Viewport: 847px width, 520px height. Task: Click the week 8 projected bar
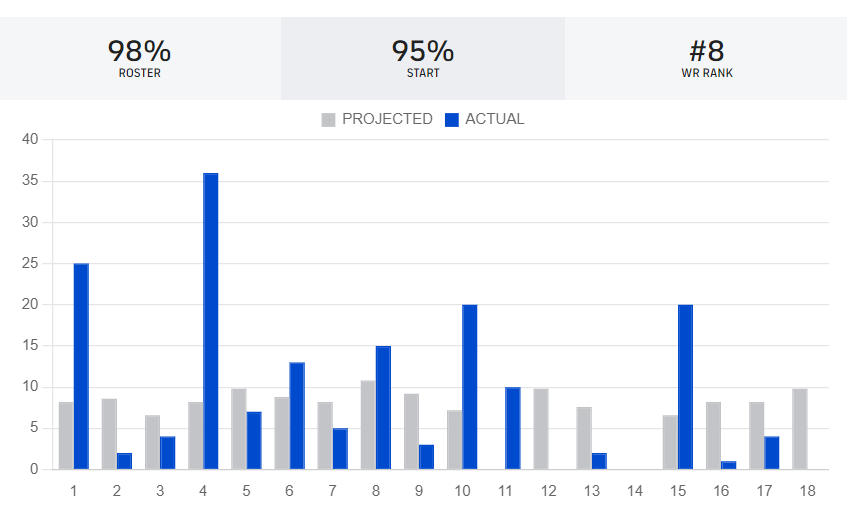click(x=368, y=425)
